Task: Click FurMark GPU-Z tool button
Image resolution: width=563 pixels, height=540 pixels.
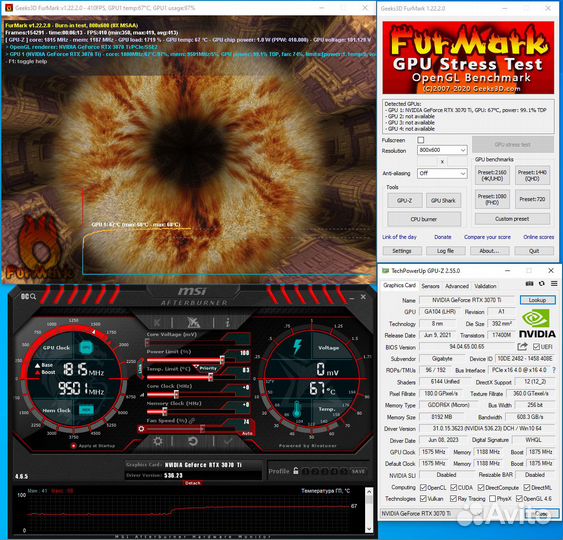Action: [x=405, y=200]
